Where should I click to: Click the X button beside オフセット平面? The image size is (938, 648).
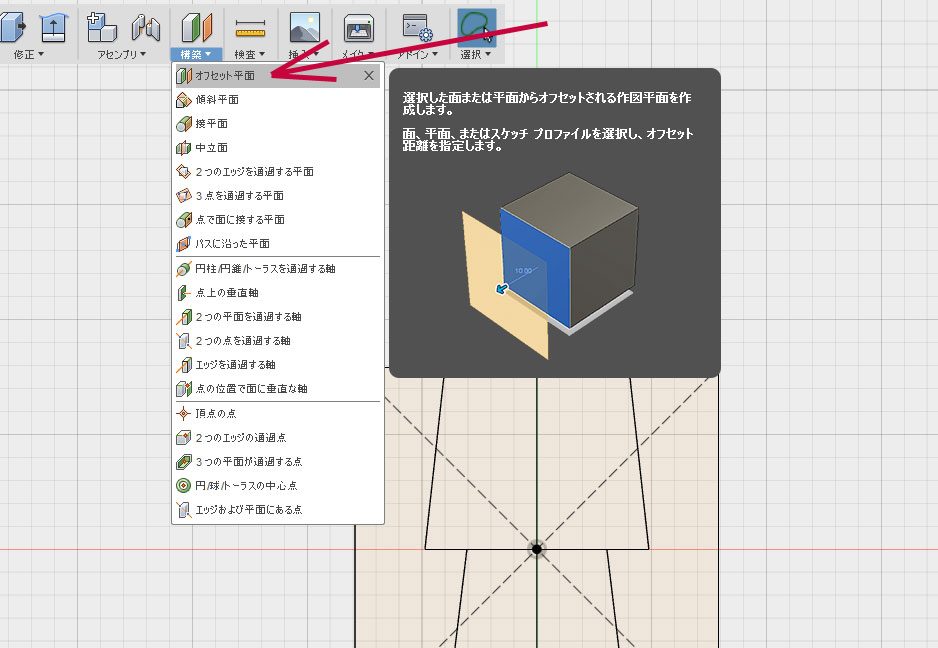[368, 75]
